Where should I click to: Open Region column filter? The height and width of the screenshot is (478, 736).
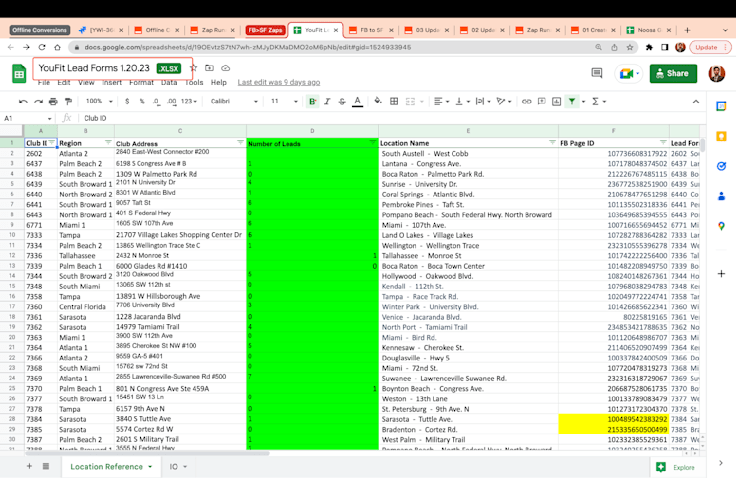pos(108,143)
